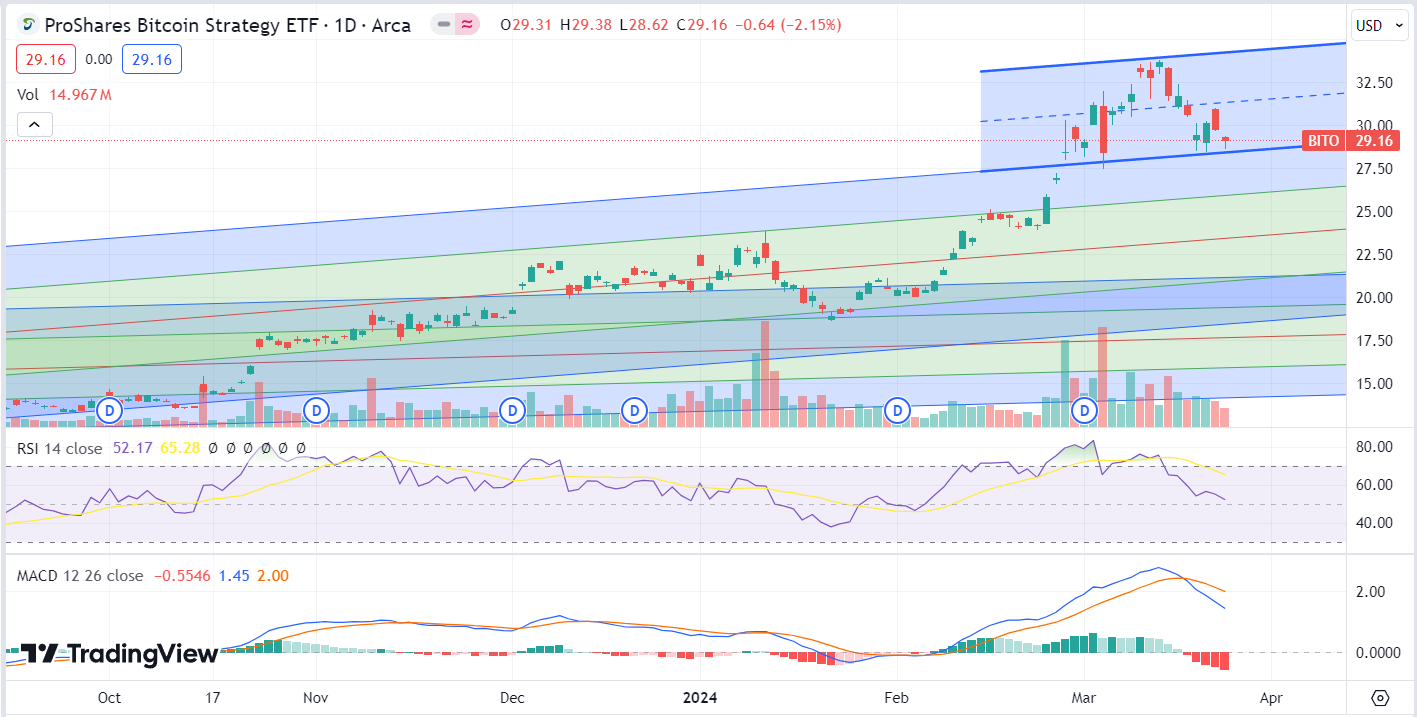Click the 17 label on the time axis

(x=211, y=697)
